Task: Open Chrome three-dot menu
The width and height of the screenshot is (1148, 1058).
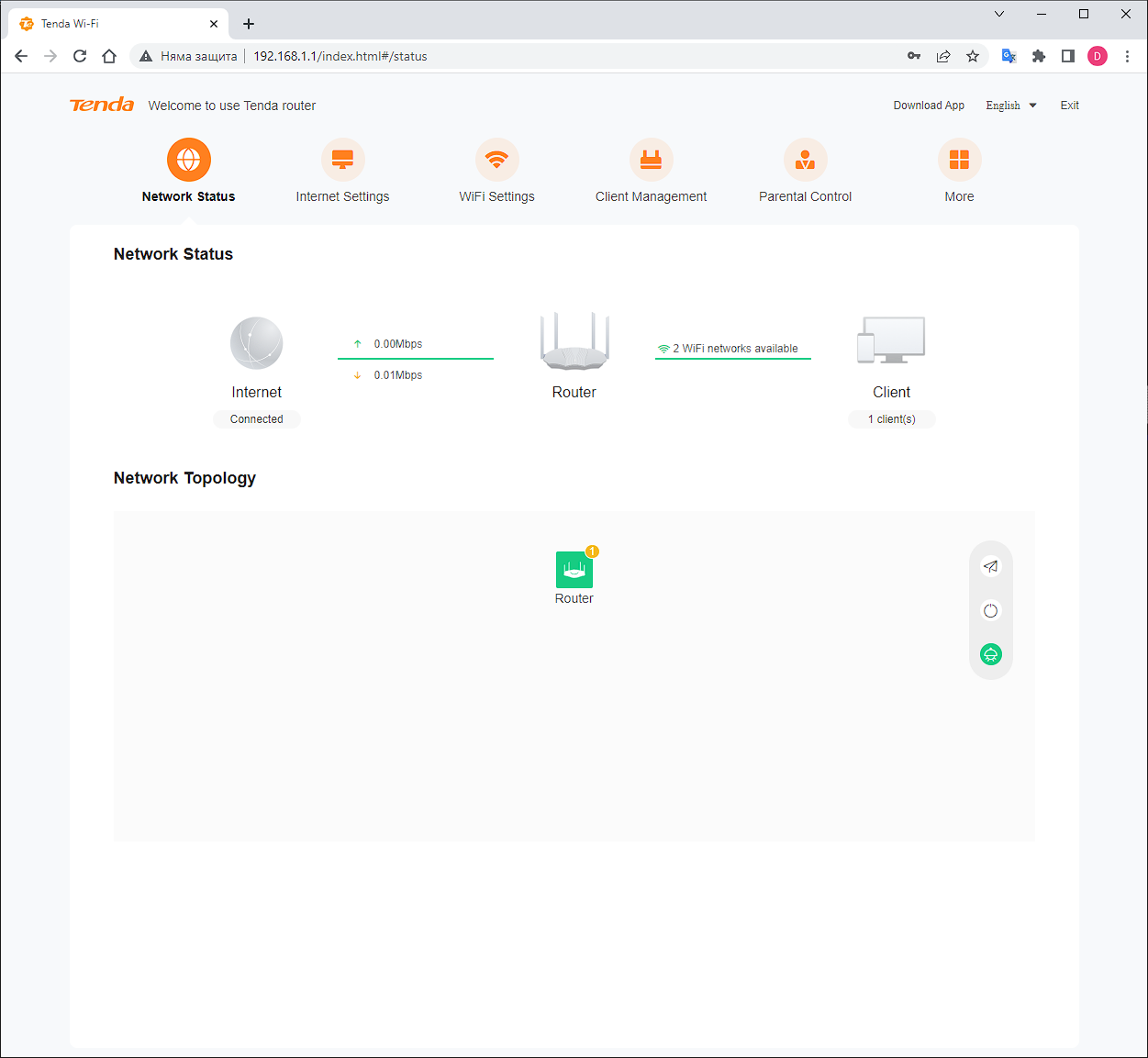Action: click(x=1127, y=56)
